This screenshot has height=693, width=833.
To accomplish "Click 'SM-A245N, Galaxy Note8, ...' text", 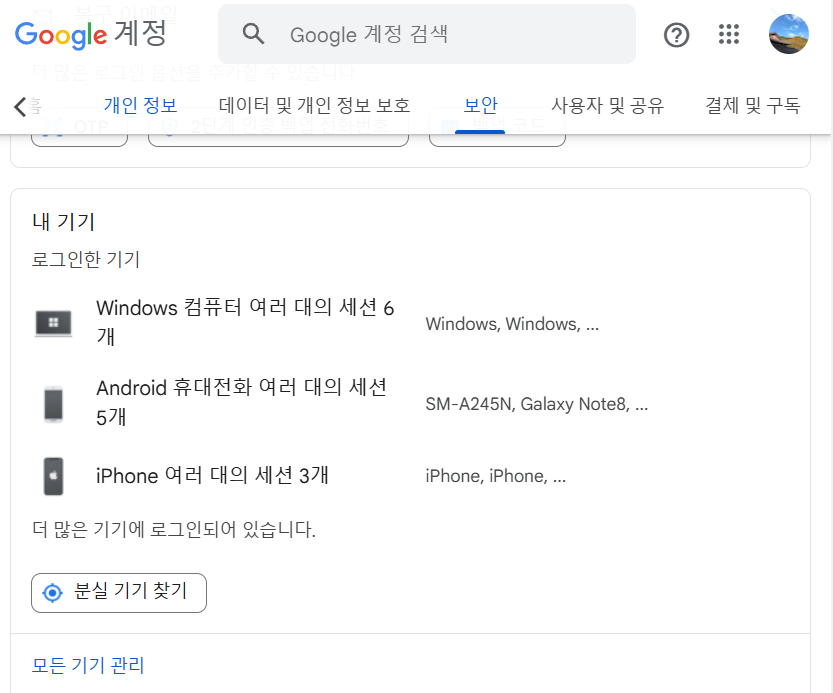I will point(537,404).
